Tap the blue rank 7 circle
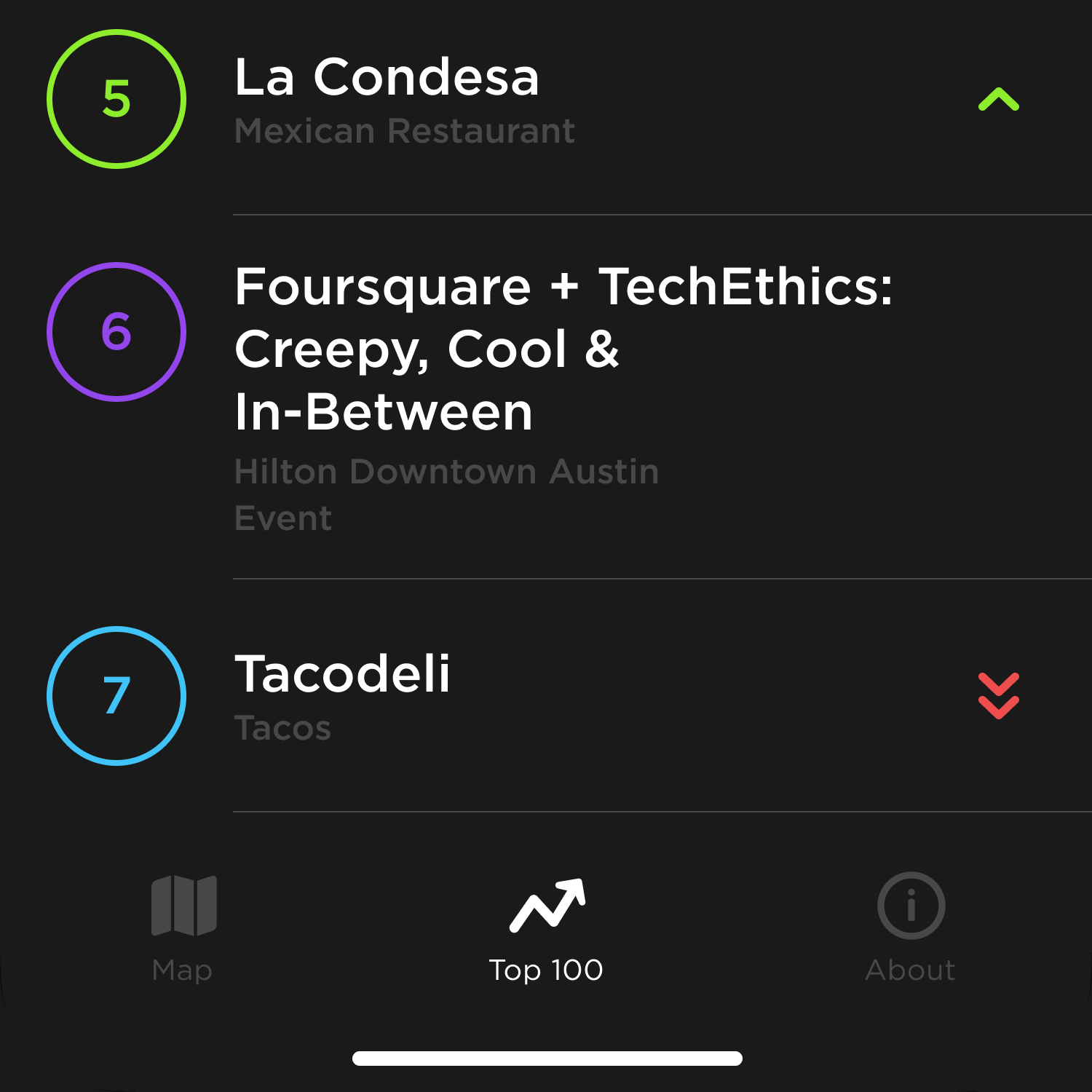 [116, 696]
